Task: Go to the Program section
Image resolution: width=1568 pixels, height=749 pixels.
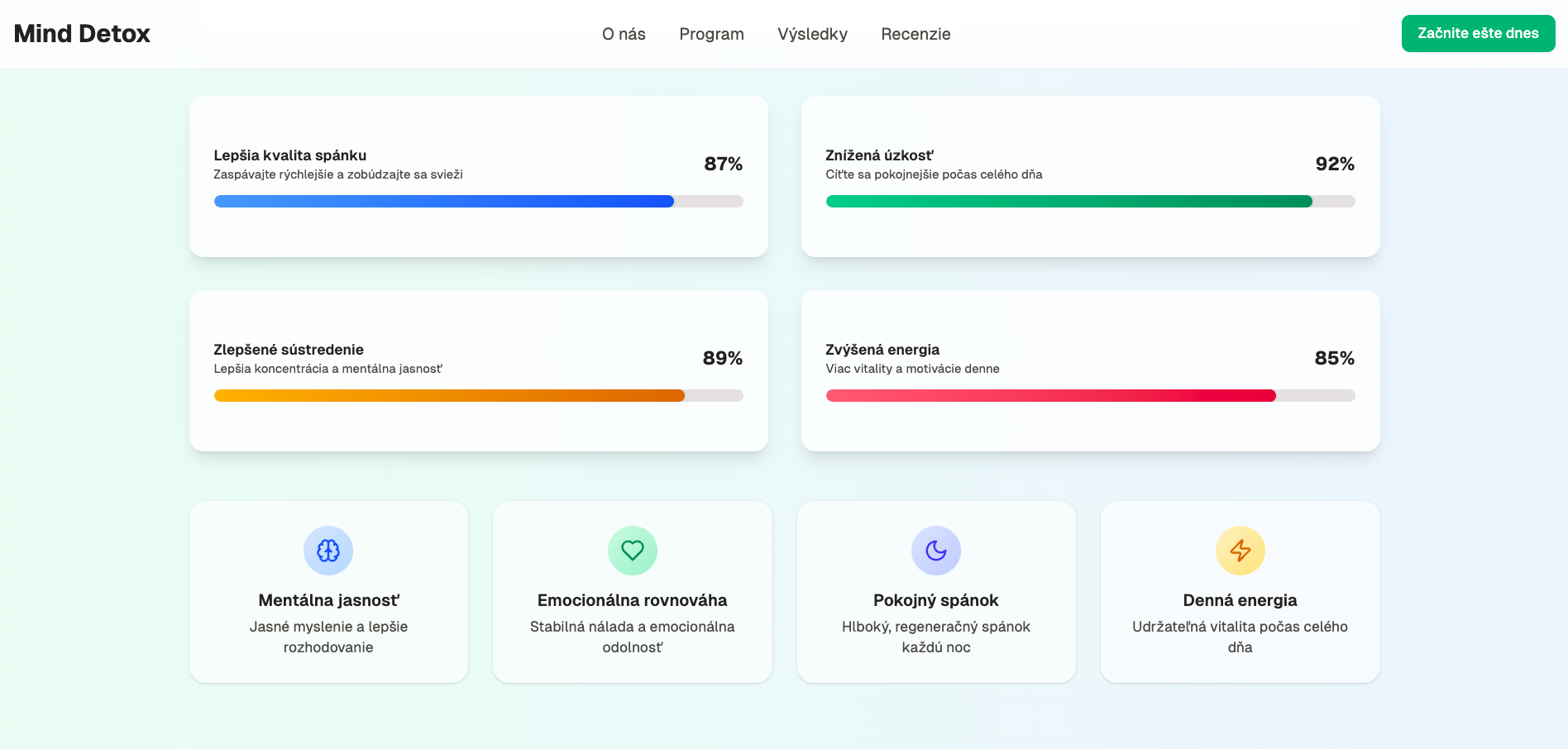Action: point(711,34)
